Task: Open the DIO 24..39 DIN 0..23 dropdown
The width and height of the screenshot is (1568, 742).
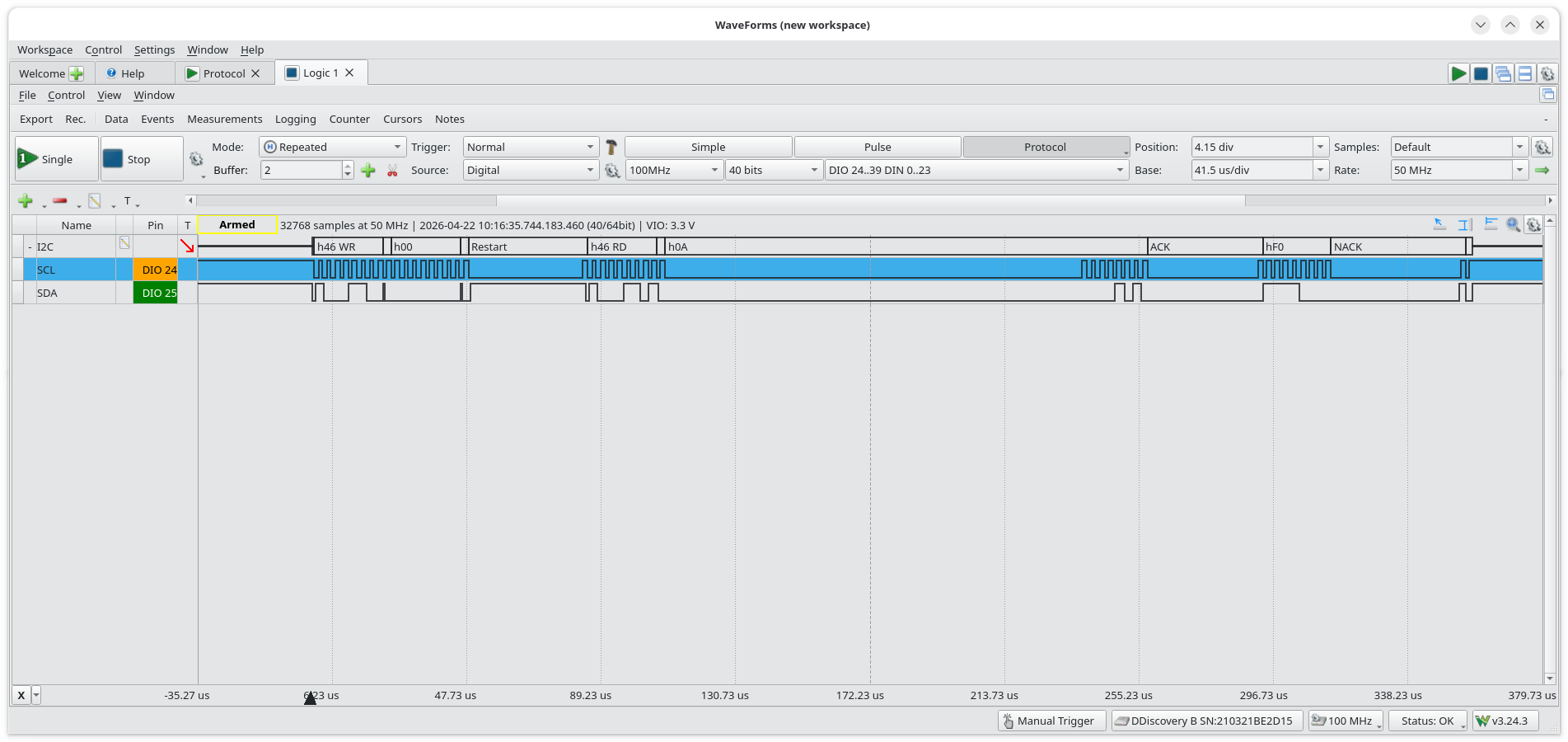Action: (x=976, y=170)
